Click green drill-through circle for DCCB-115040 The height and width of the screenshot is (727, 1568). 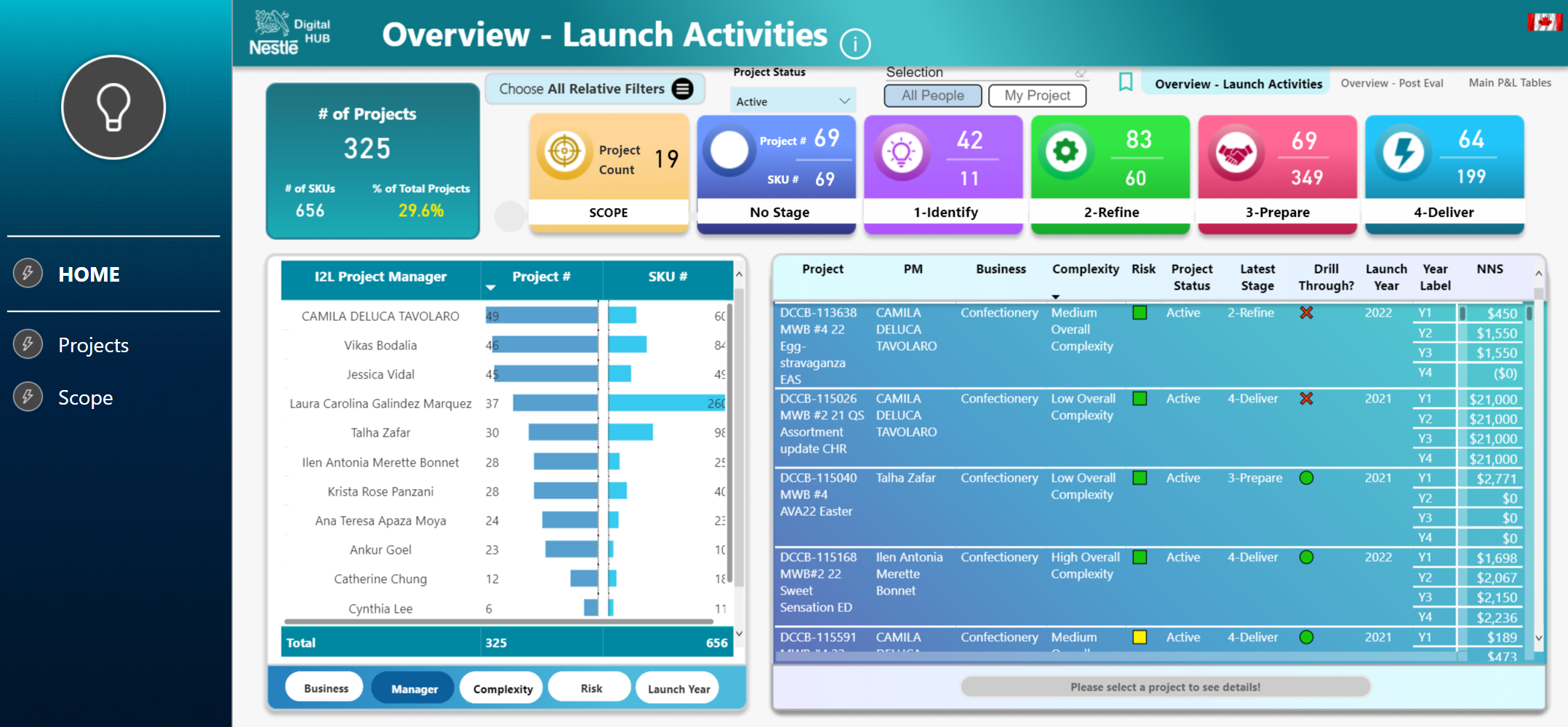(1306, 477)
